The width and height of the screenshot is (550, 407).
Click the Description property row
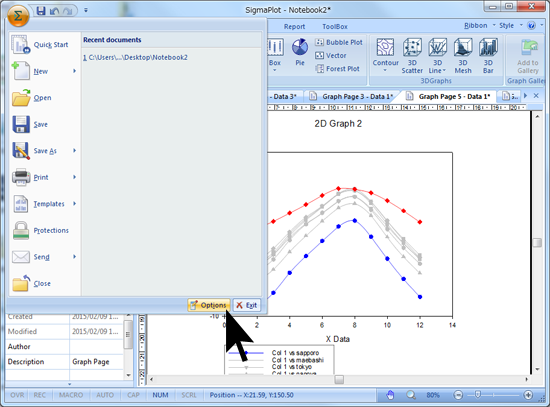point(65,362)
